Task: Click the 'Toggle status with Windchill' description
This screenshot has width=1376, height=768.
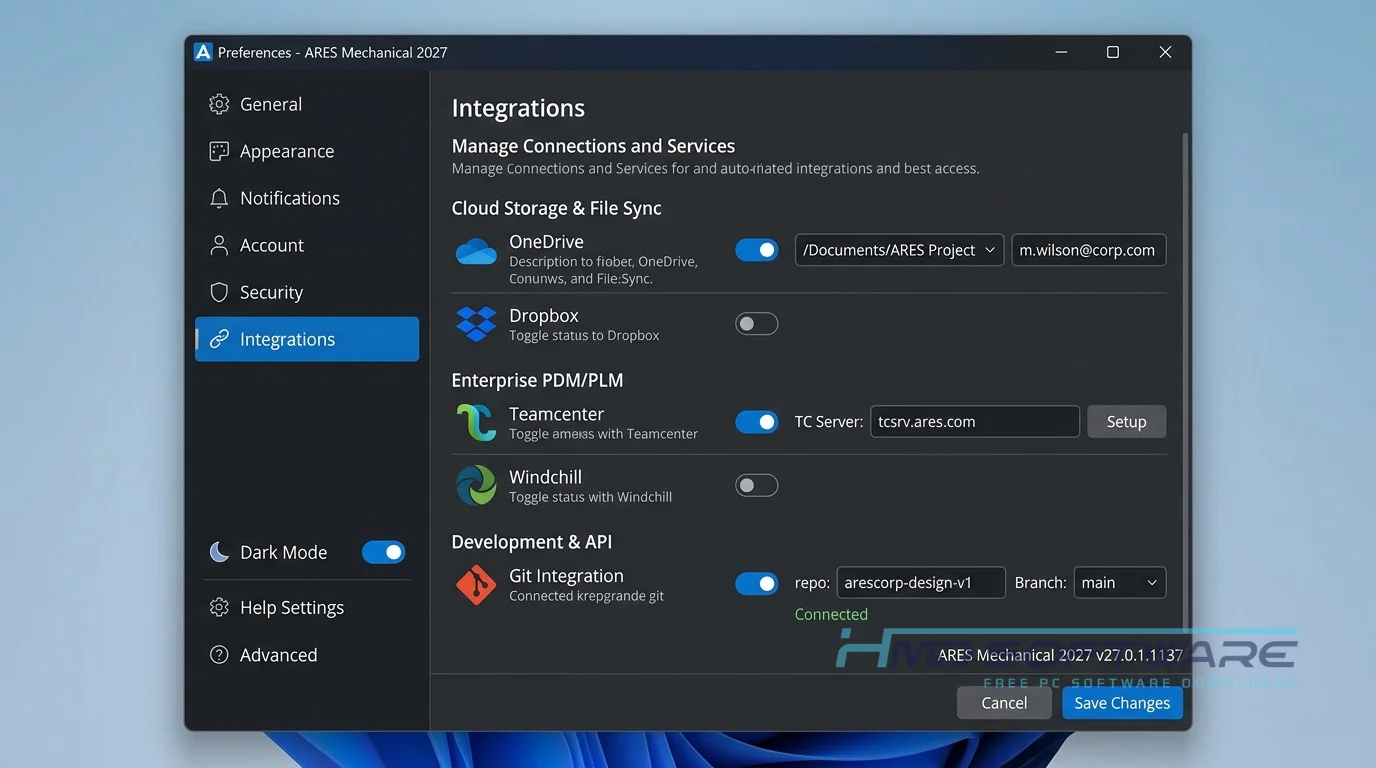Action: click(590, 497)
